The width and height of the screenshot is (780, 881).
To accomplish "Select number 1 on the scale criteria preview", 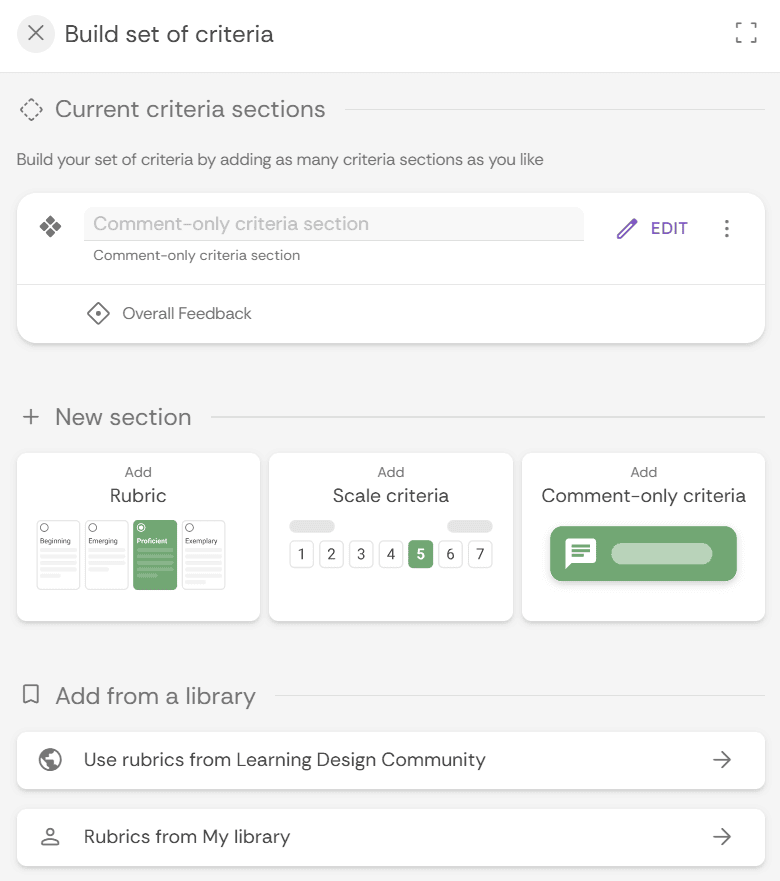I will coord(301,554).
